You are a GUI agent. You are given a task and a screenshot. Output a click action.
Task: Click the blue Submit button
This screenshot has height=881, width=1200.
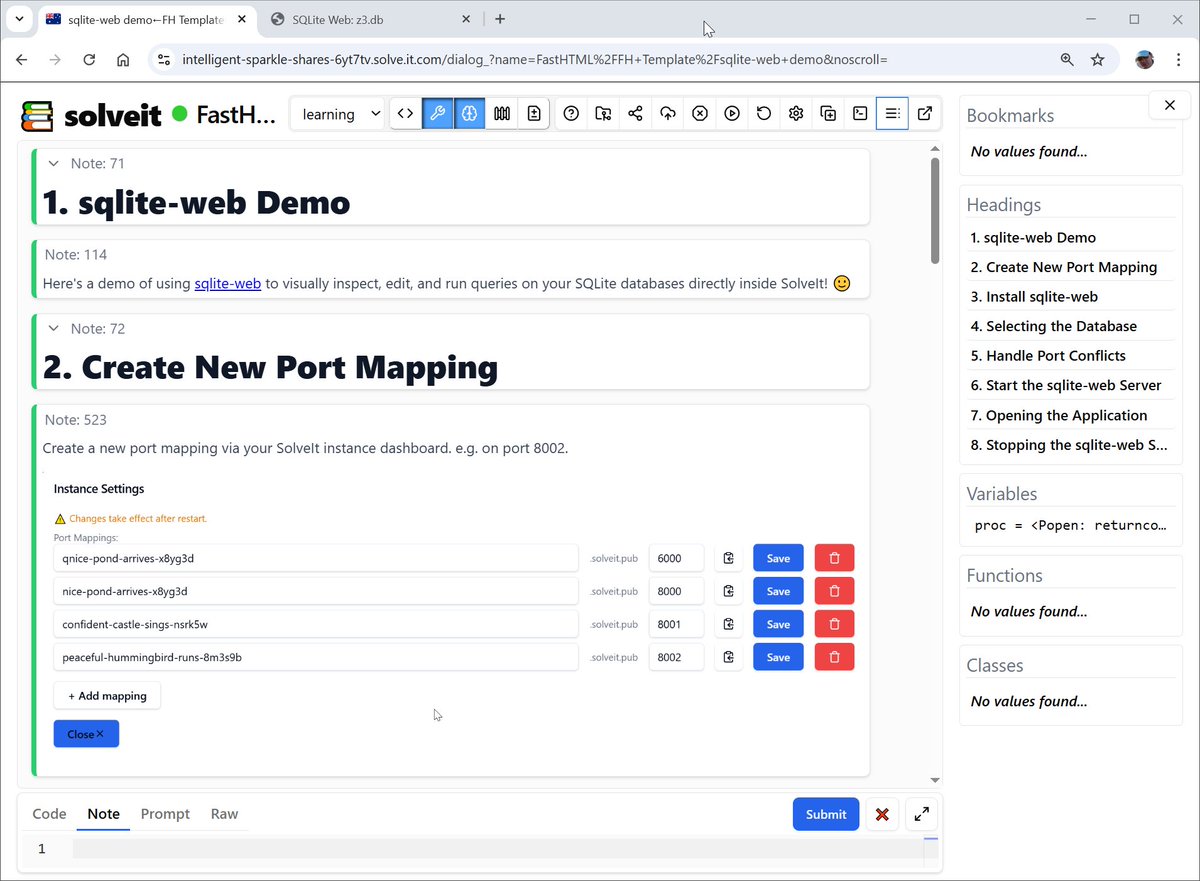point(826,814)
